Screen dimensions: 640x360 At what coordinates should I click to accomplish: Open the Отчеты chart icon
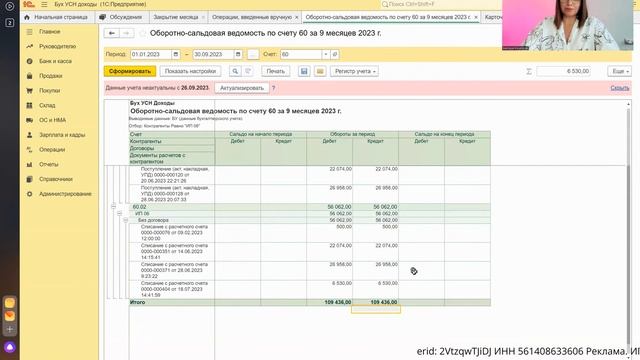(29, 164)
